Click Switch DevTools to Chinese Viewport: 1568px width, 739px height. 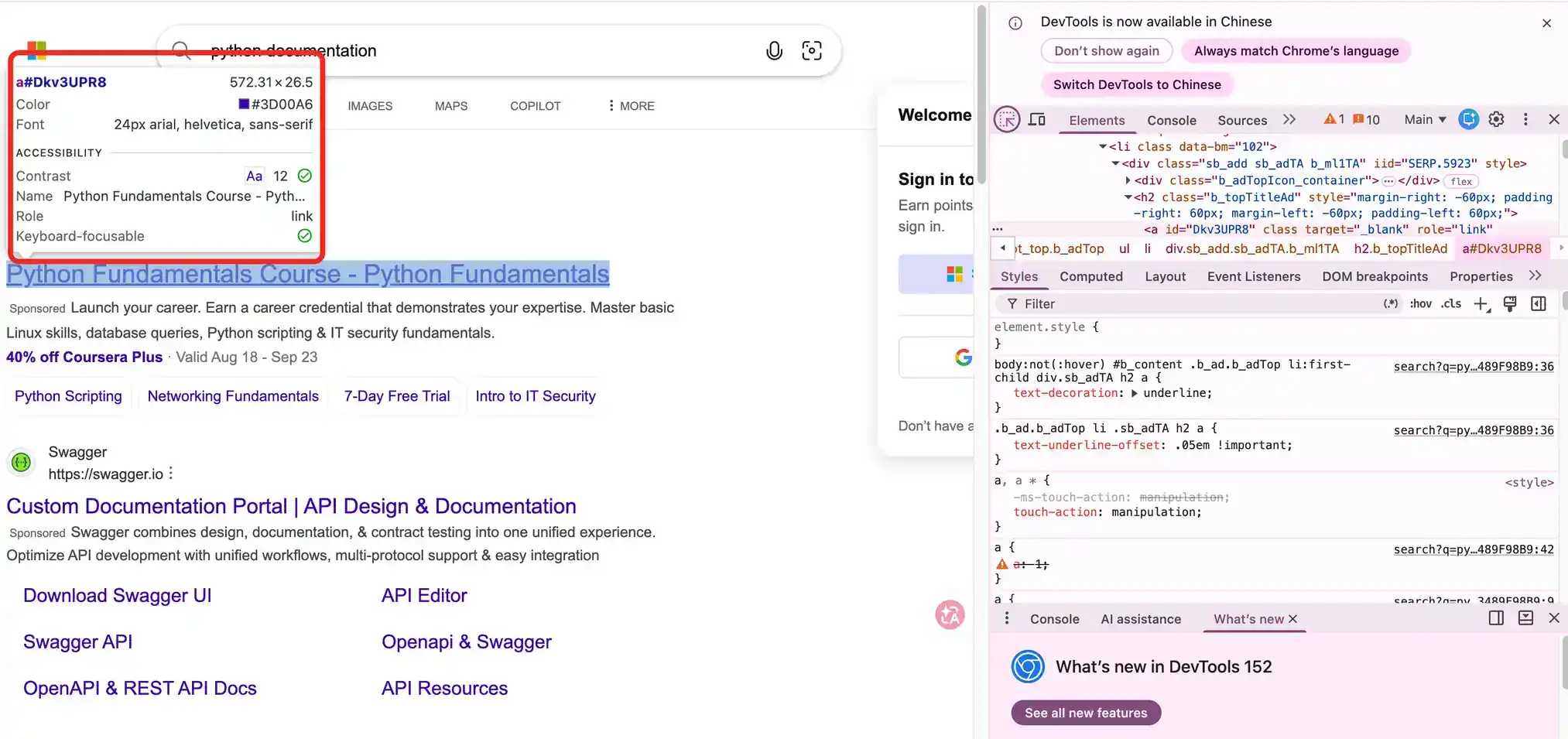1137,84
